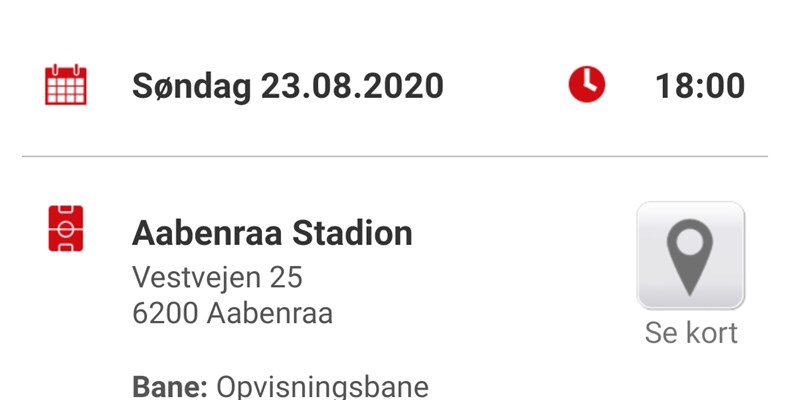Click the postal code '6200'

coord(165,313)
